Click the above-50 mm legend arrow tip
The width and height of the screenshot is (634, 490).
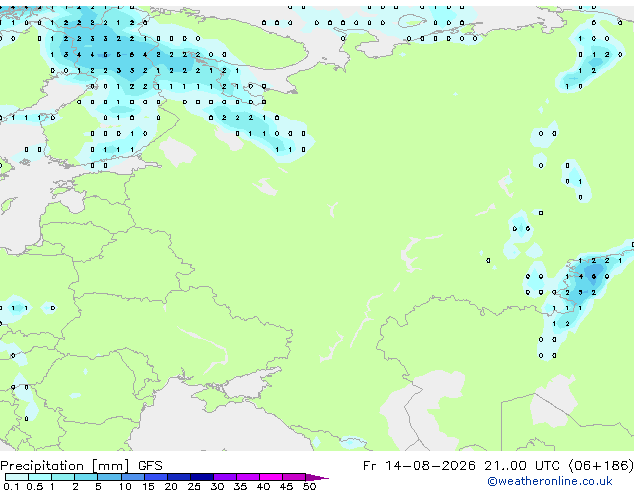click(317, 477)
